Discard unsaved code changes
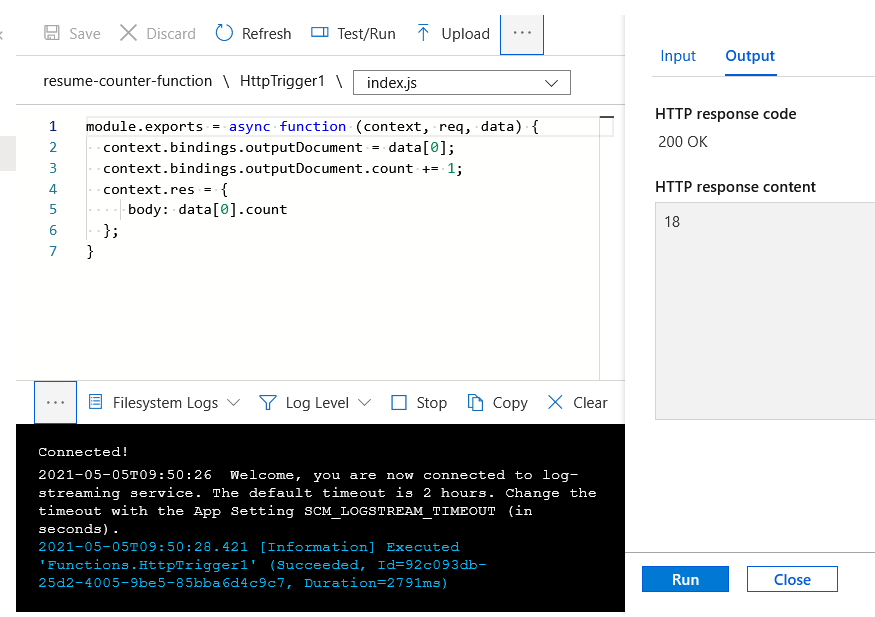Screen dimensions: 875x617 click(157, 33)
